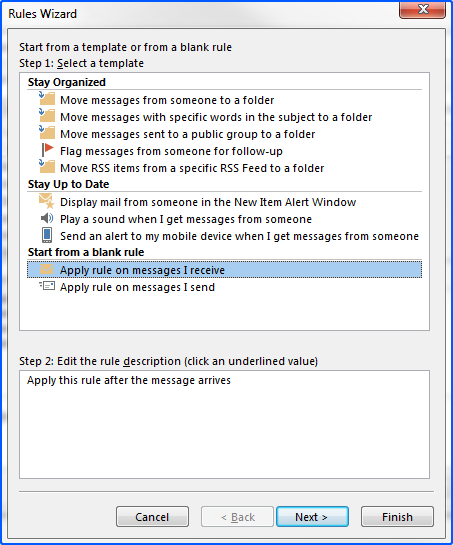Select 'Apply rule on messages I send'
The image size is (453, 545).
(137, 287)
